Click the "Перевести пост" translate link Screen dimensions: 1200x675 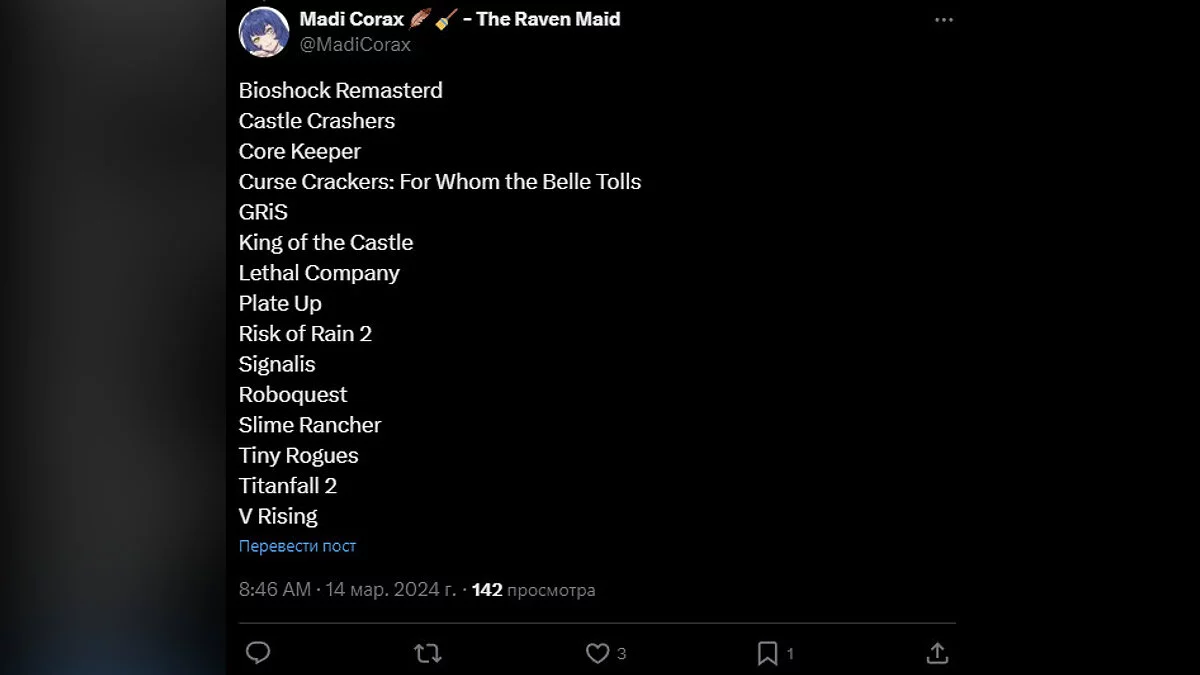click(297, 546)
